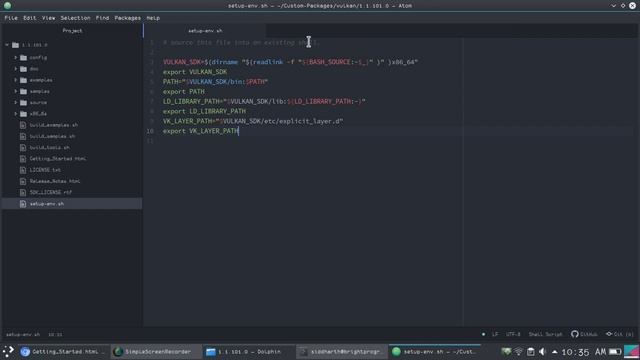Expand the examples folder arrow
Viewport: 640px width, 360px height.
click(x=16, y=80)
